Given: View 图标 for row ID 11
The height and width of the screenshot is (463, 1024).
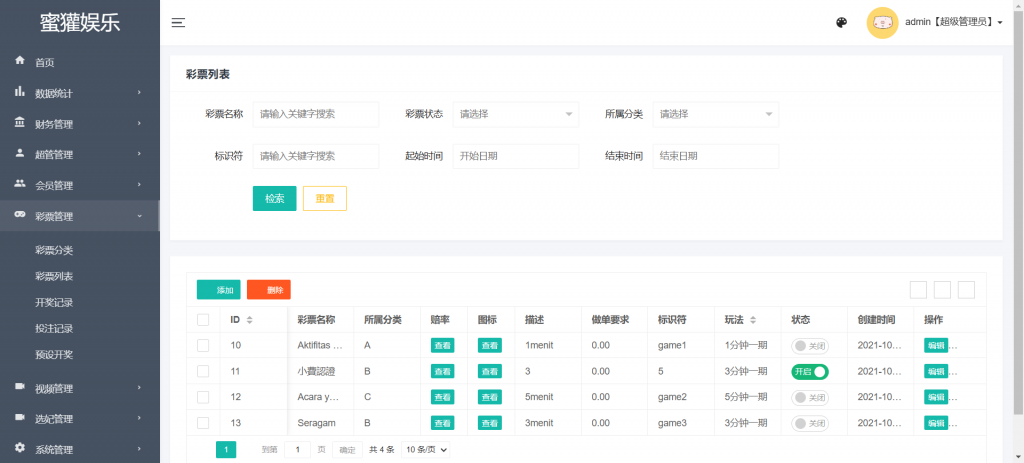Looking at the screenshot, I should (x=490, y=371).
